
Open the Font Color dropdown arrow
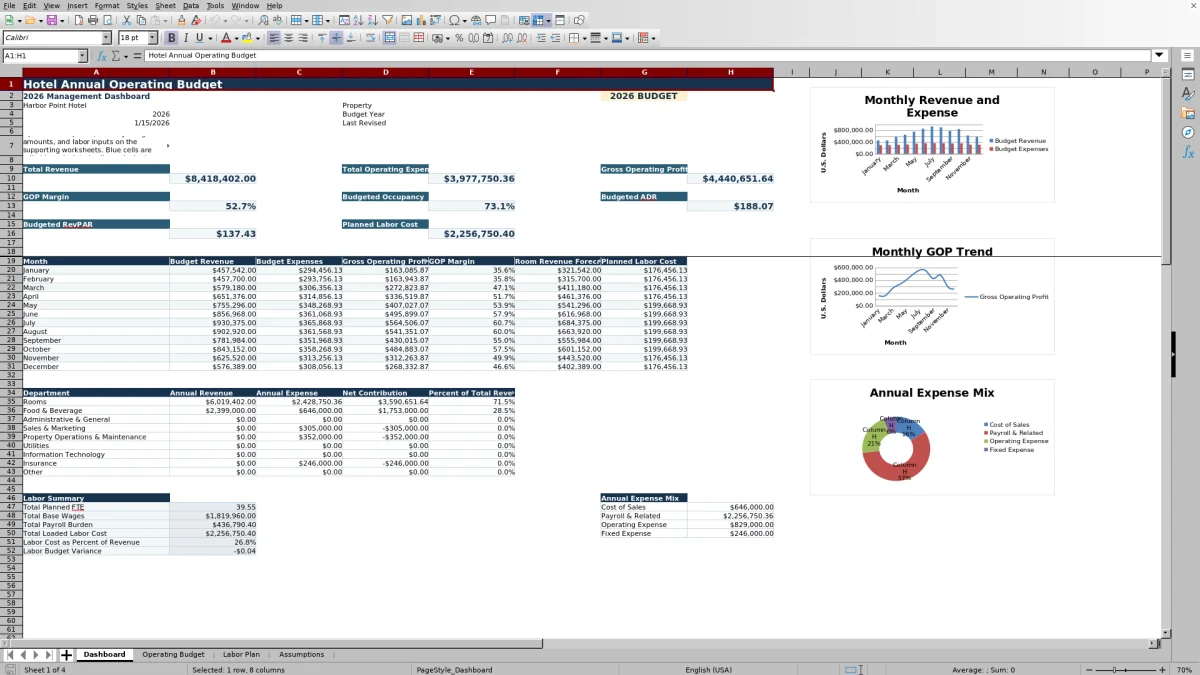tap(237, 38)
